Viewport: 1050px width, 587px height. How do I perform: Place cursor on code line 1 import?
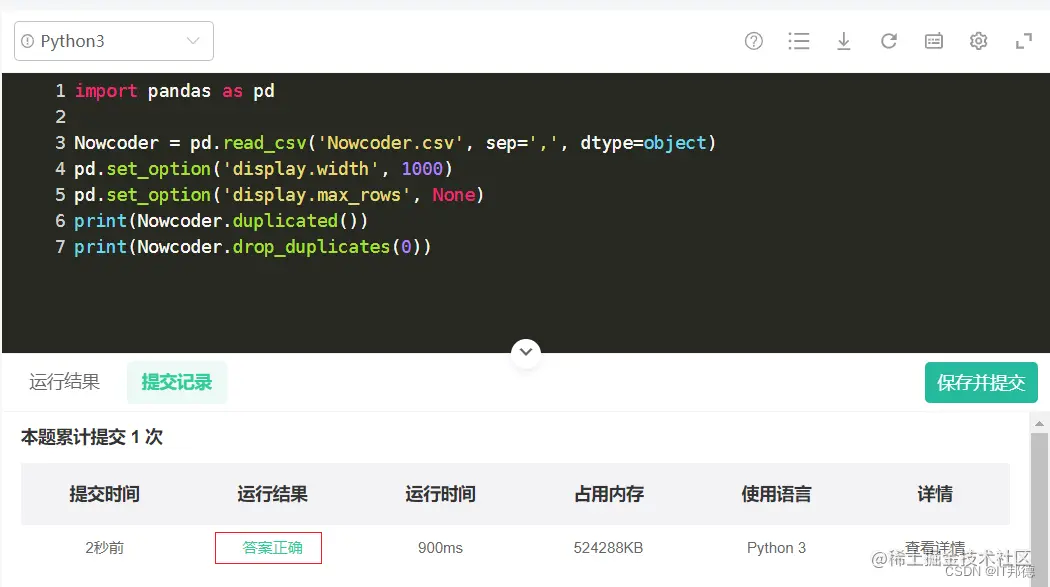[106, 91]
